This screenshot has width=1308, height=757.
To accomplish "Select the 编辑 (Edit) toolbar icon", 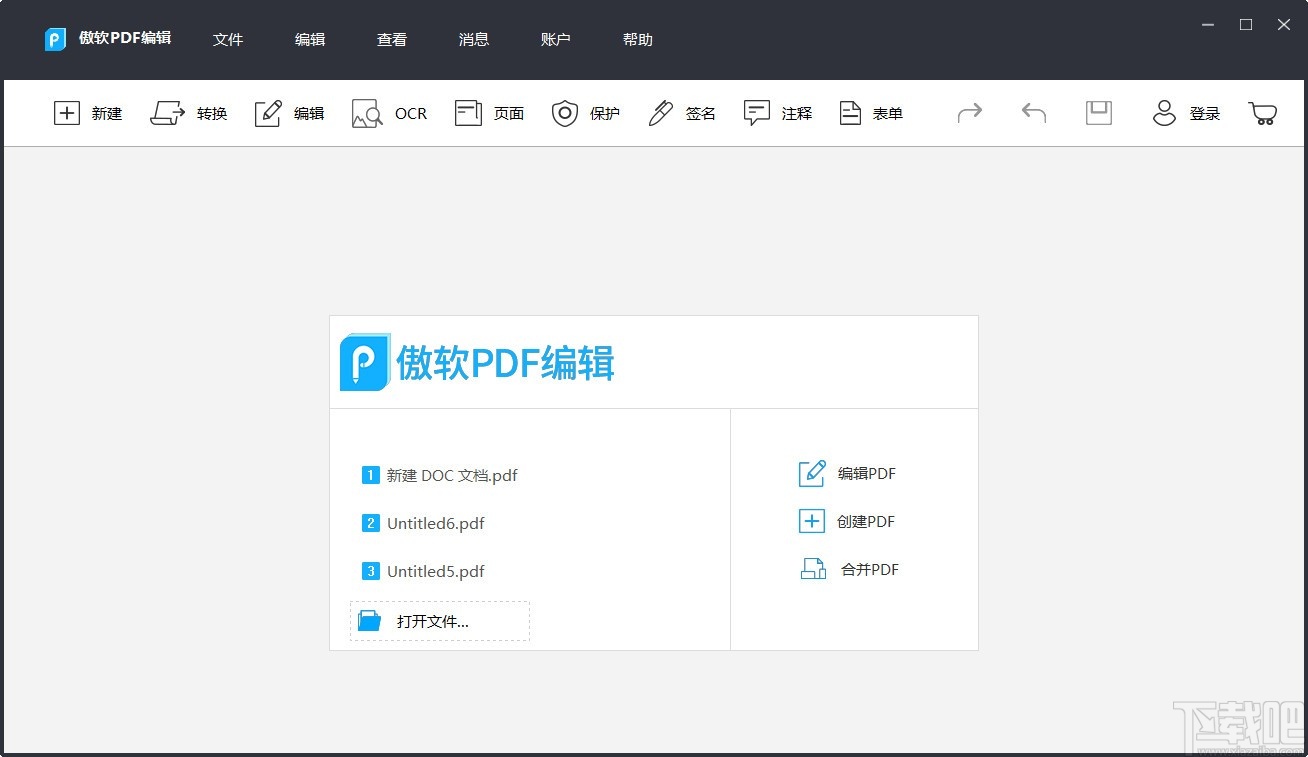I will [x=289, y=113].
